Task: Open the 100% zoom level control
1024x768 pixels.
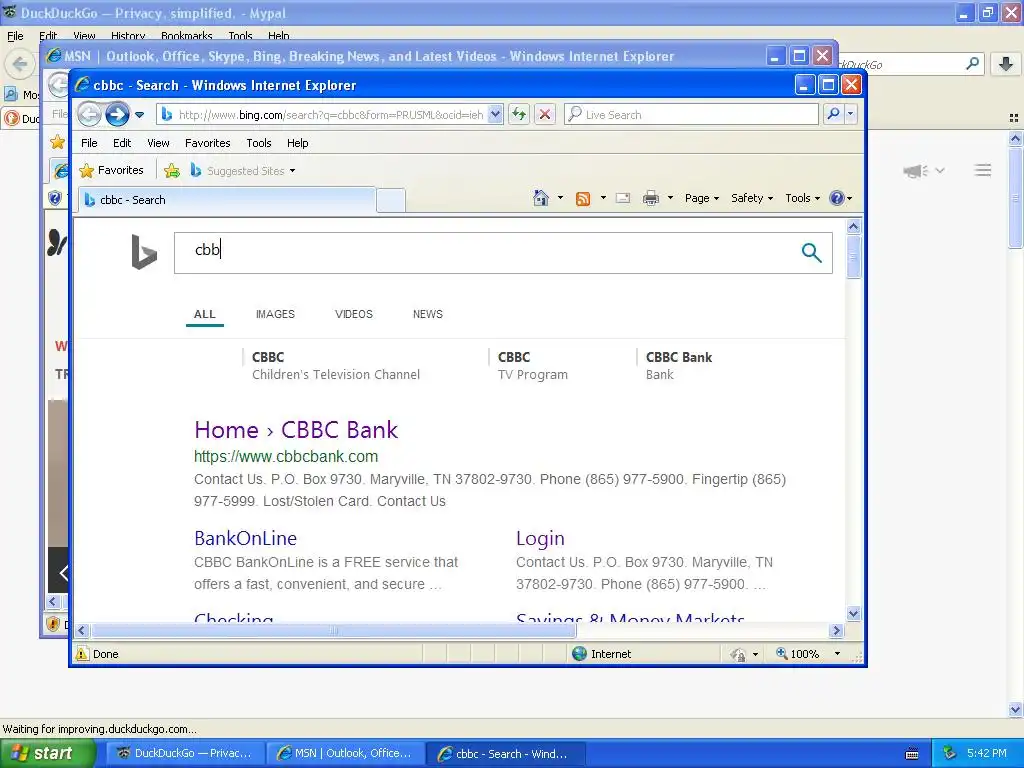Action: point(797,654)
